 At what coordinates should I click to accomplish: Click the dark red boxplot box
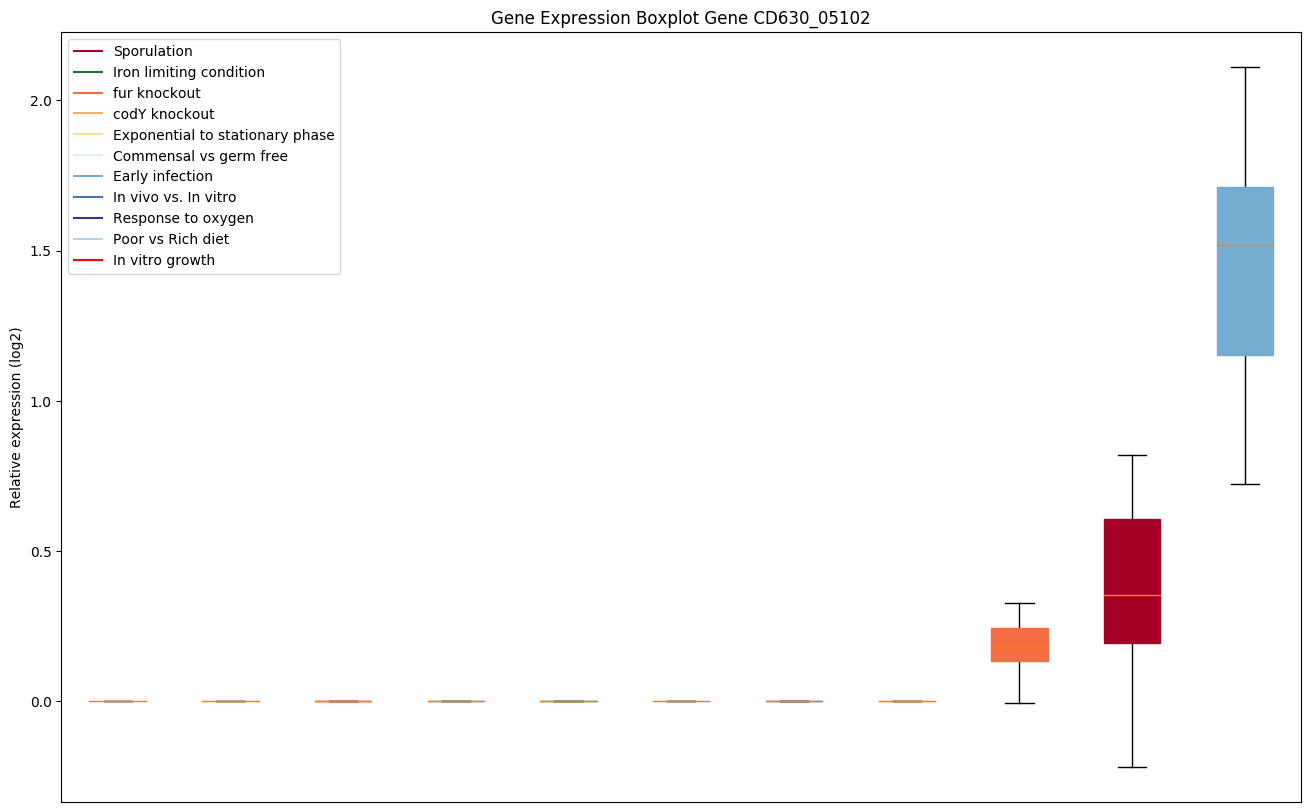pos(1131,581)
